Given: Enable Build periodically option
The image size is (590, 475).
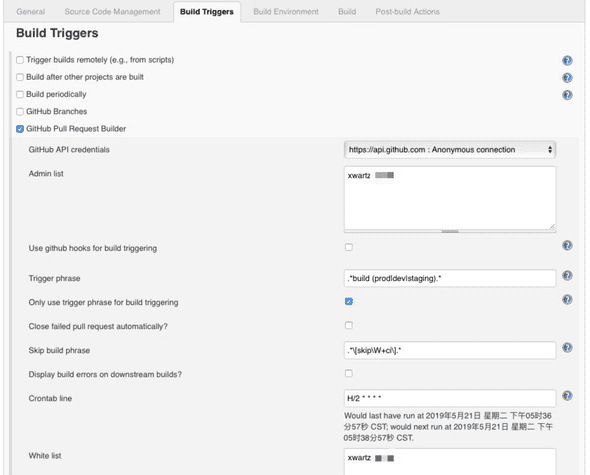Looking at the screenshot, I should point(20,94).
